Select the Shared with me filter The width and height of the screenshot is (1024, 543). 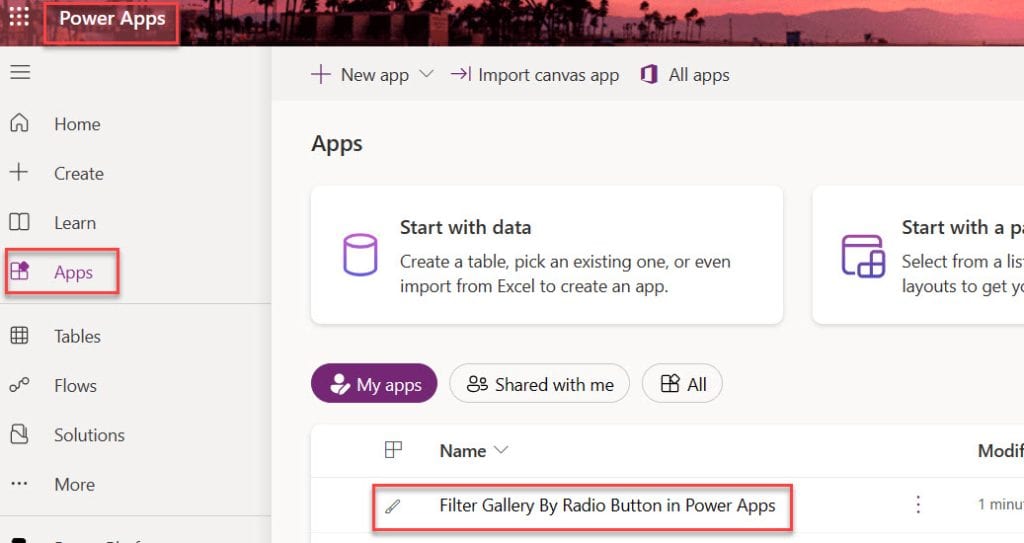click(539, 384)
